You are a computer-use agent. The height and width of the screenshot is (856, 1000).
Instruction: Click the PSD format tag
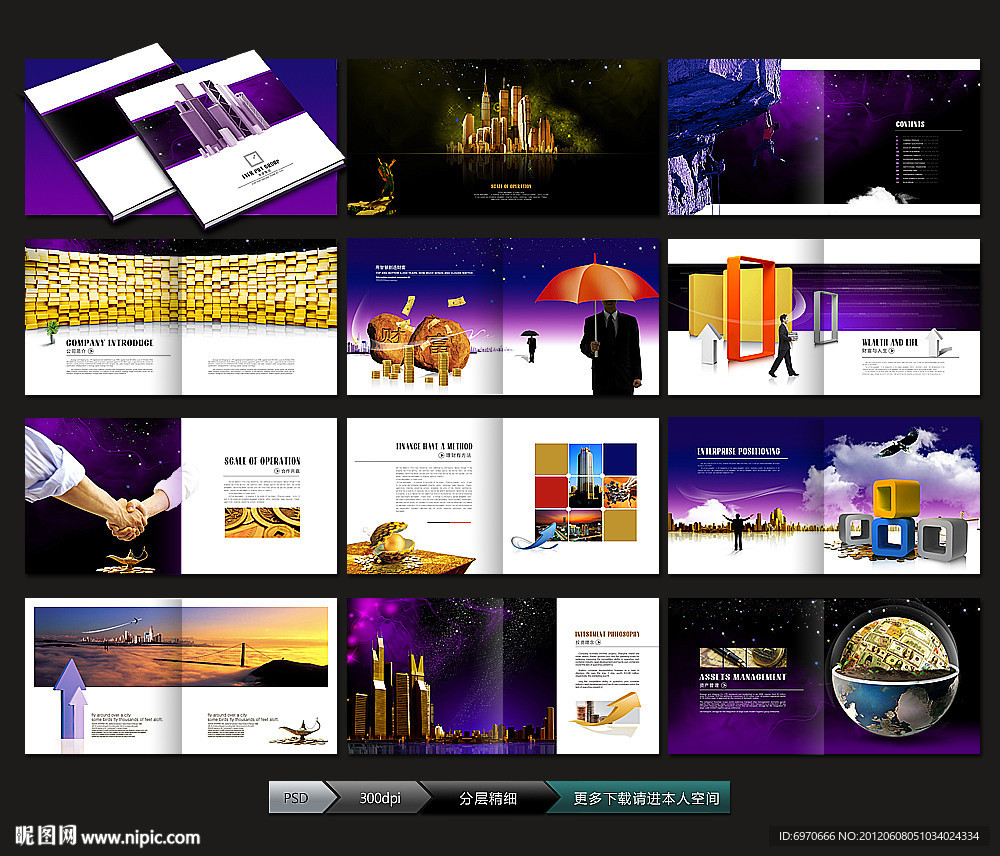[296, 798]
